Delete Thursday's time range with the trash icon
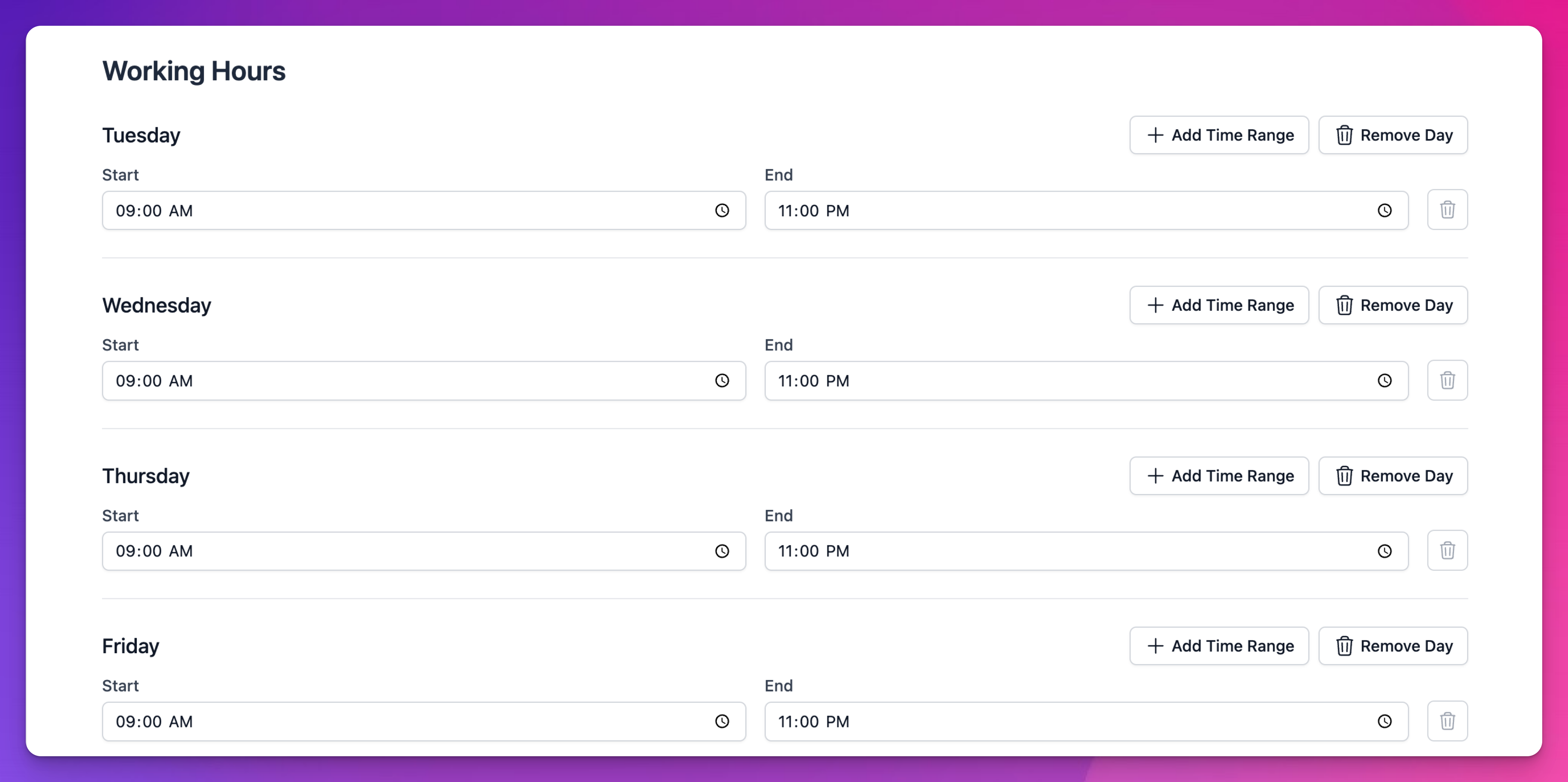This screenshot has height=782, width=1568. [x=1447, y=551]
